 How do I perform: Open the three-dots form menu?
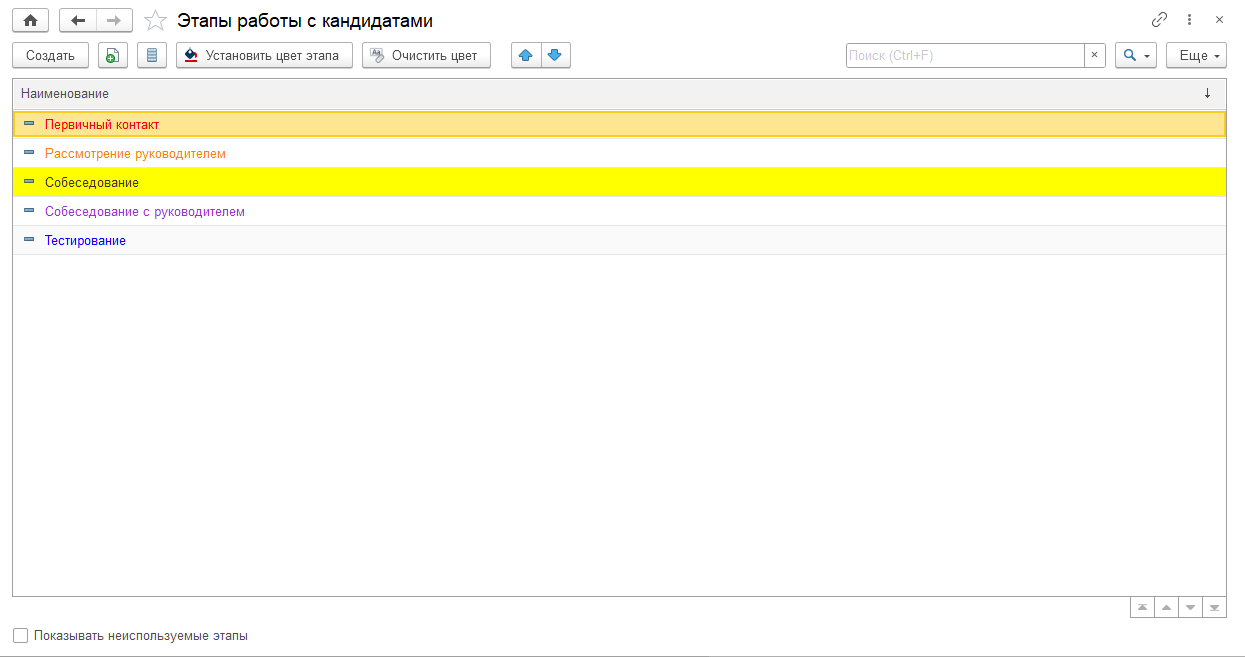1189,20
